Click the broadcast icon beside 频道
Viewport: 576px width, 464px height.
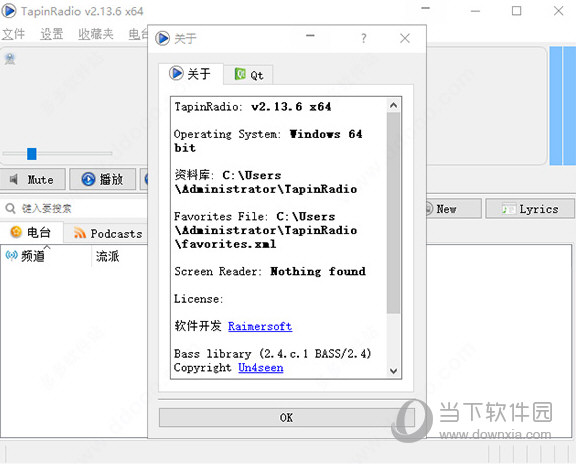click(11, 255)
